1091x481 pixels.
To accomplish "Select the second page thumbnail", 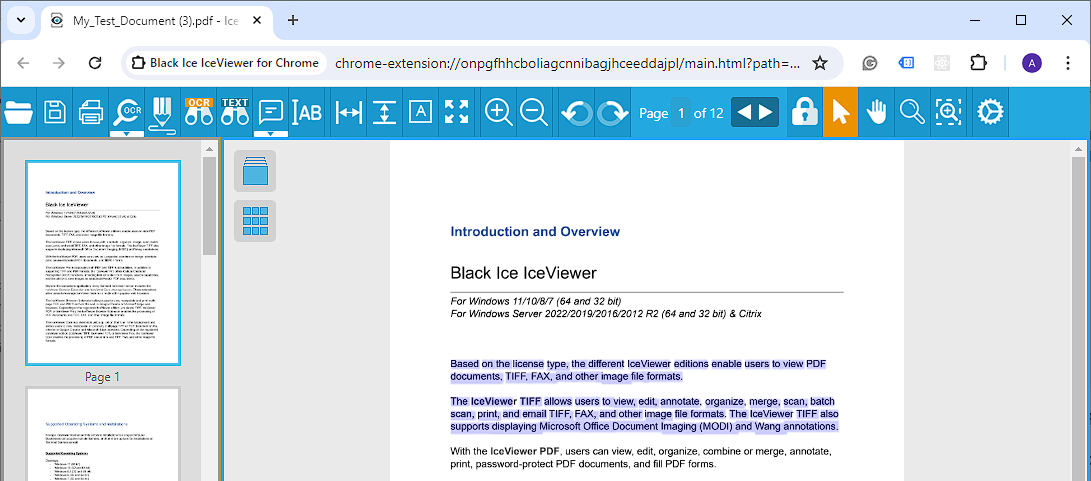I will point(103,434).
